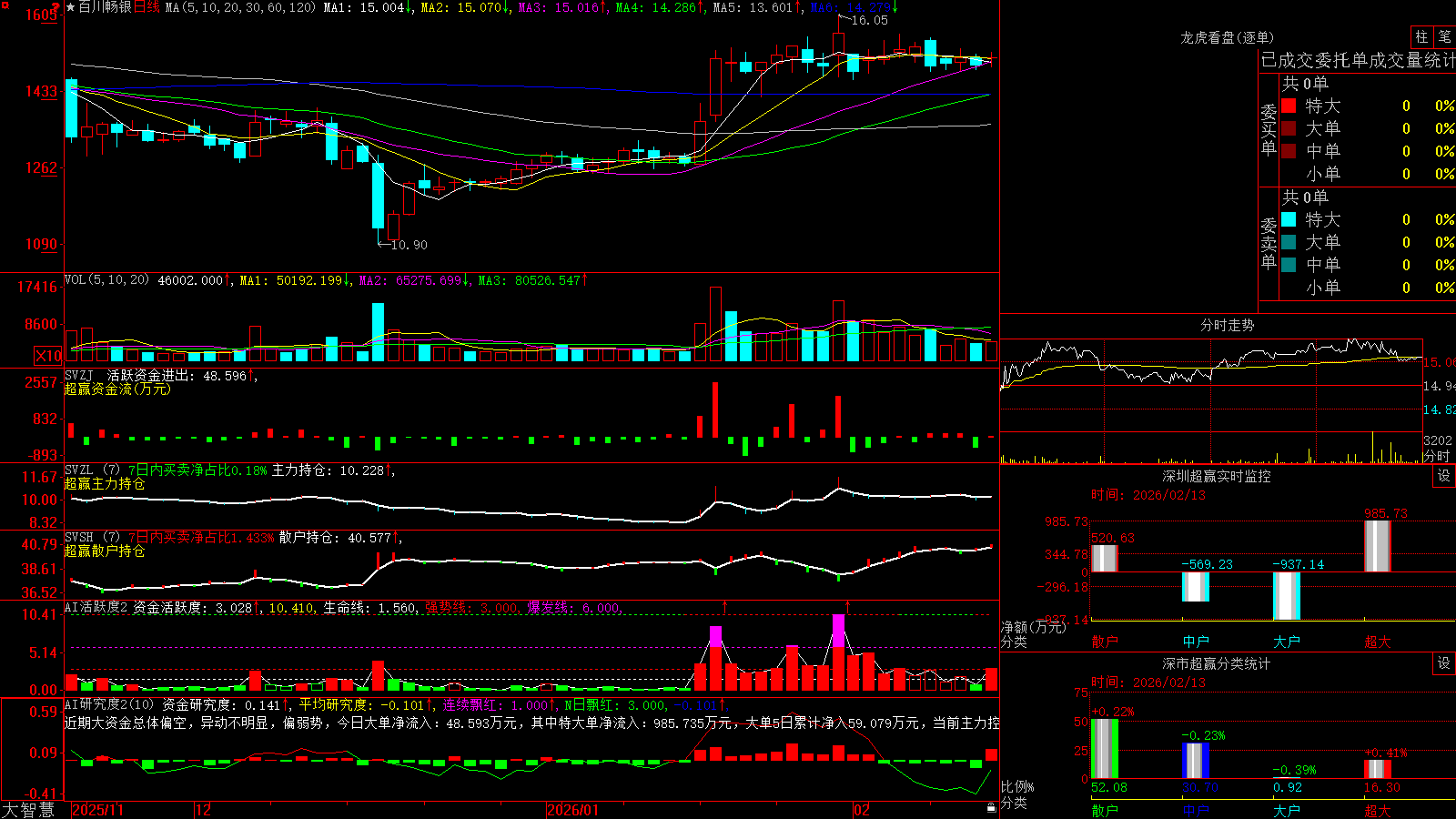Click 超赢散户持仓 label

point(105,551)
